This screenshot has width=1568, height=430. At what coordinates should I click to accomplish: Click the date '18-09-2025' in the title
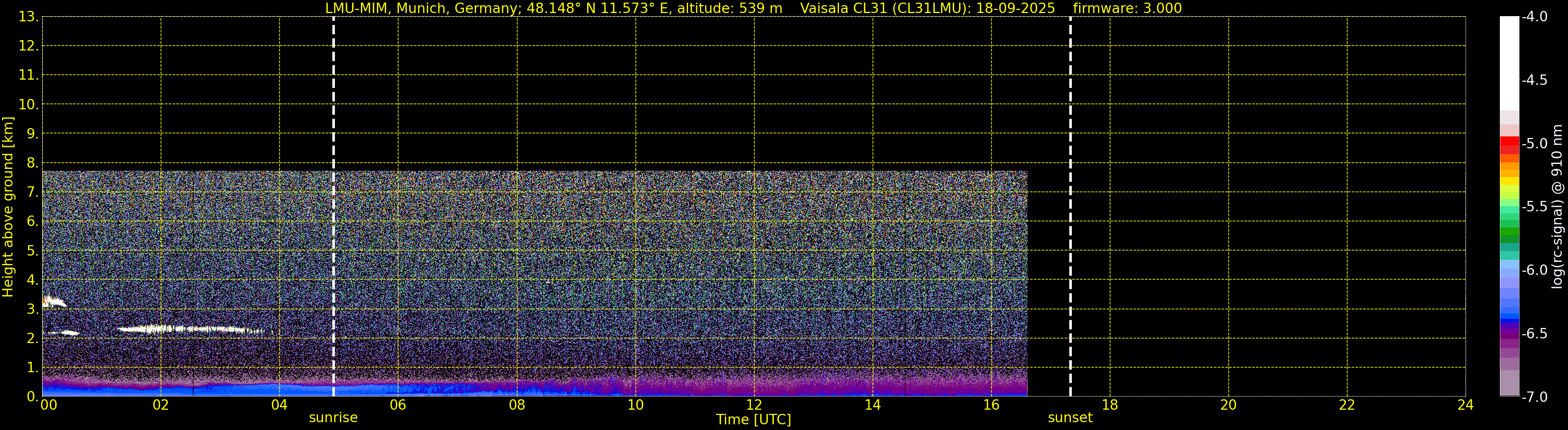pos(1015,8)
